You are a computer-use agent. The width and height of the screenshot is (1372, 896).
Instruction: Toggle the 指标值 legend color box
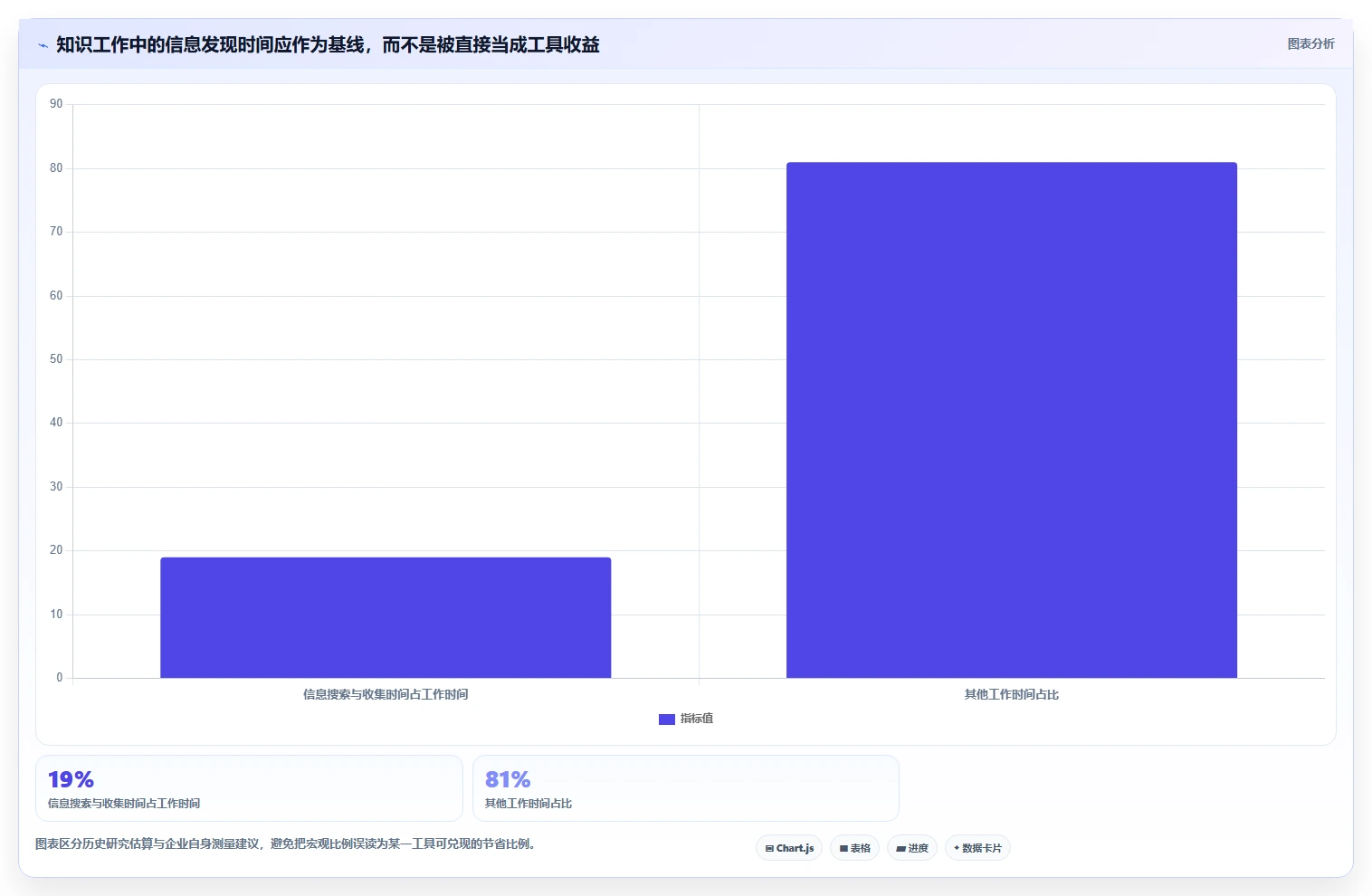point(667,719)
